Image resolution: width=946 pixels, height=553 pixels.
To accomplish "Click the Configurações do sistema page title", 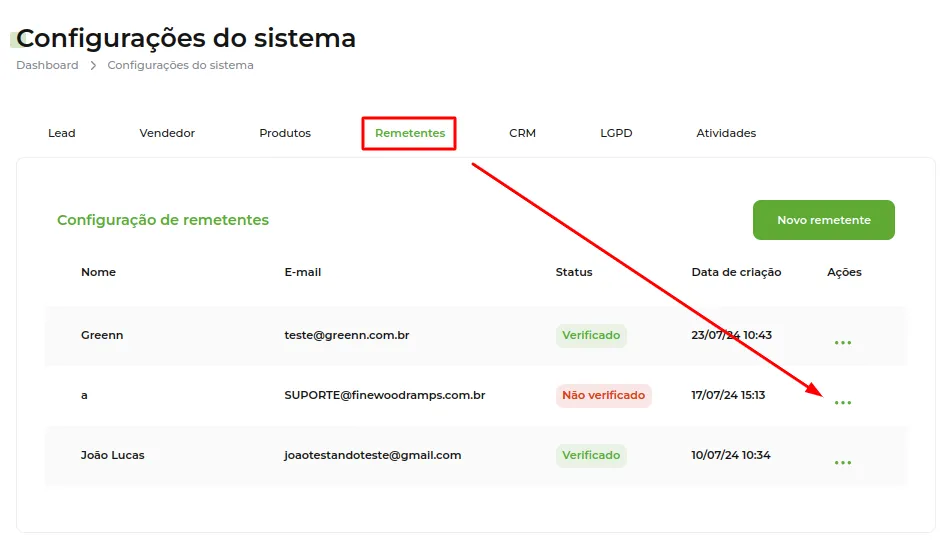I will point(186,38).
